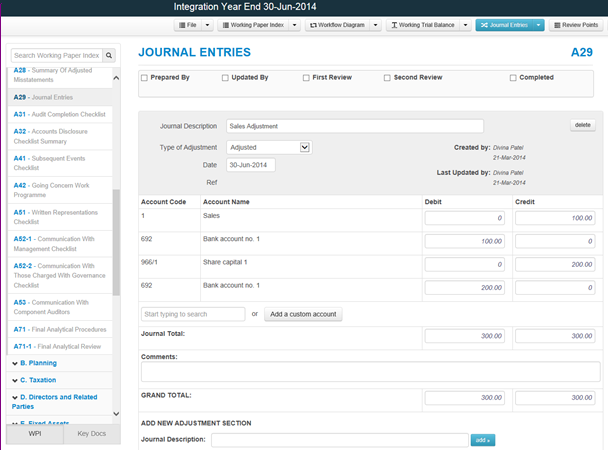Switch to the Key Docs tab
Viewport: 608px width, 450px height.
click(92, 433)
